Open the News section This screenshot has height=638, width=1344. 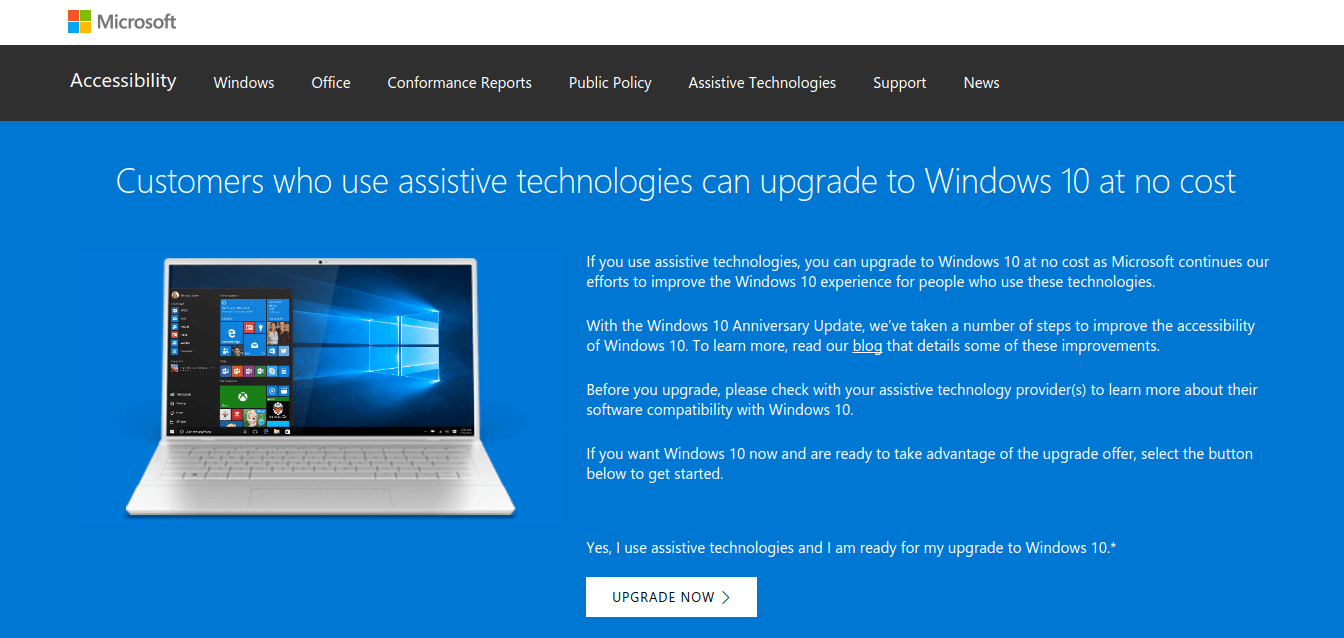coord(982,83)
